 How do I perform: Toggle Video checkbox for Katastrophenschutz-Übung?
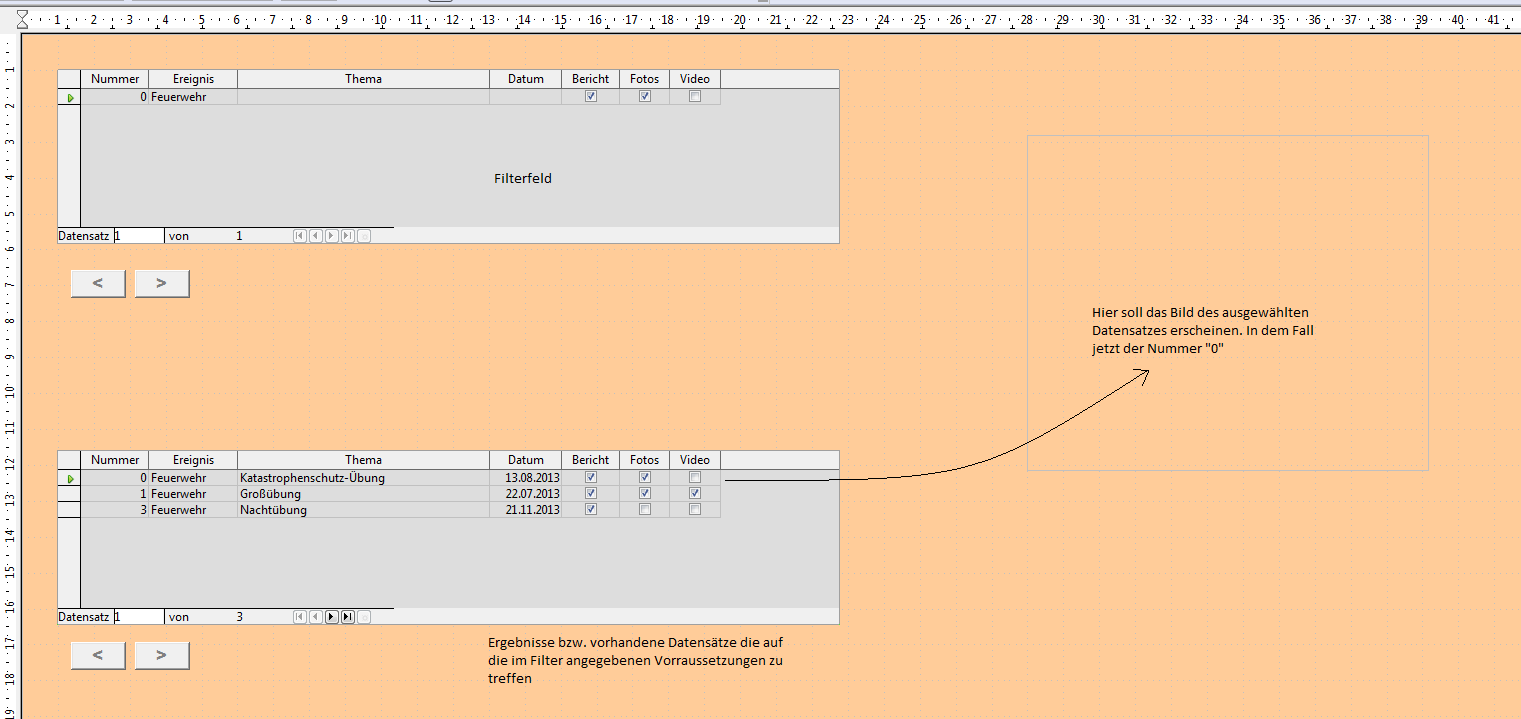click(x=695, y=478)
